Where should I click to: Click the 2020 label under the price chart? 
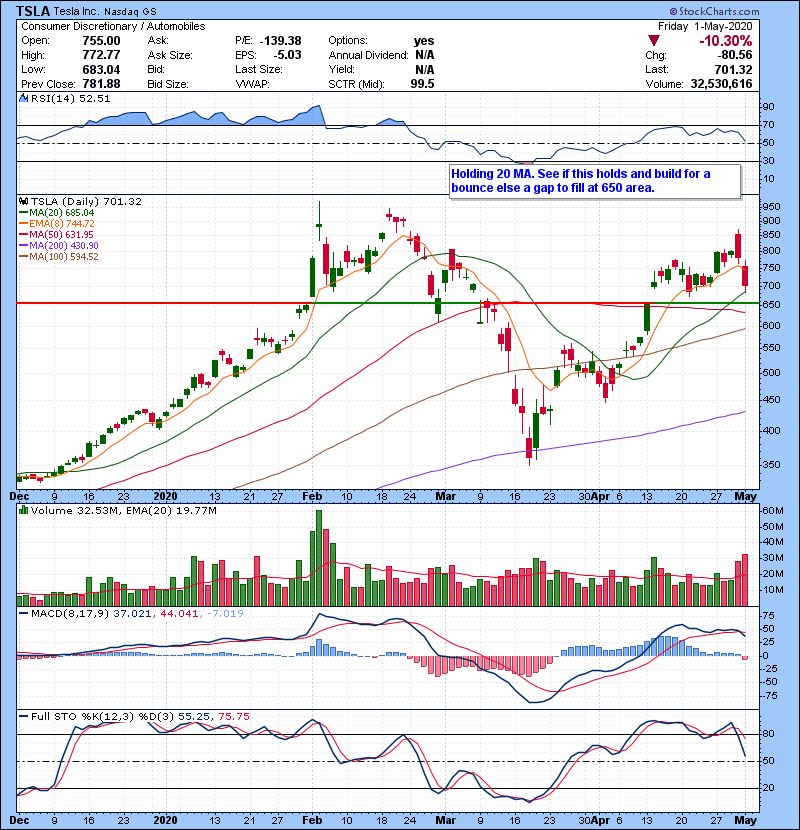pos(165,497)
